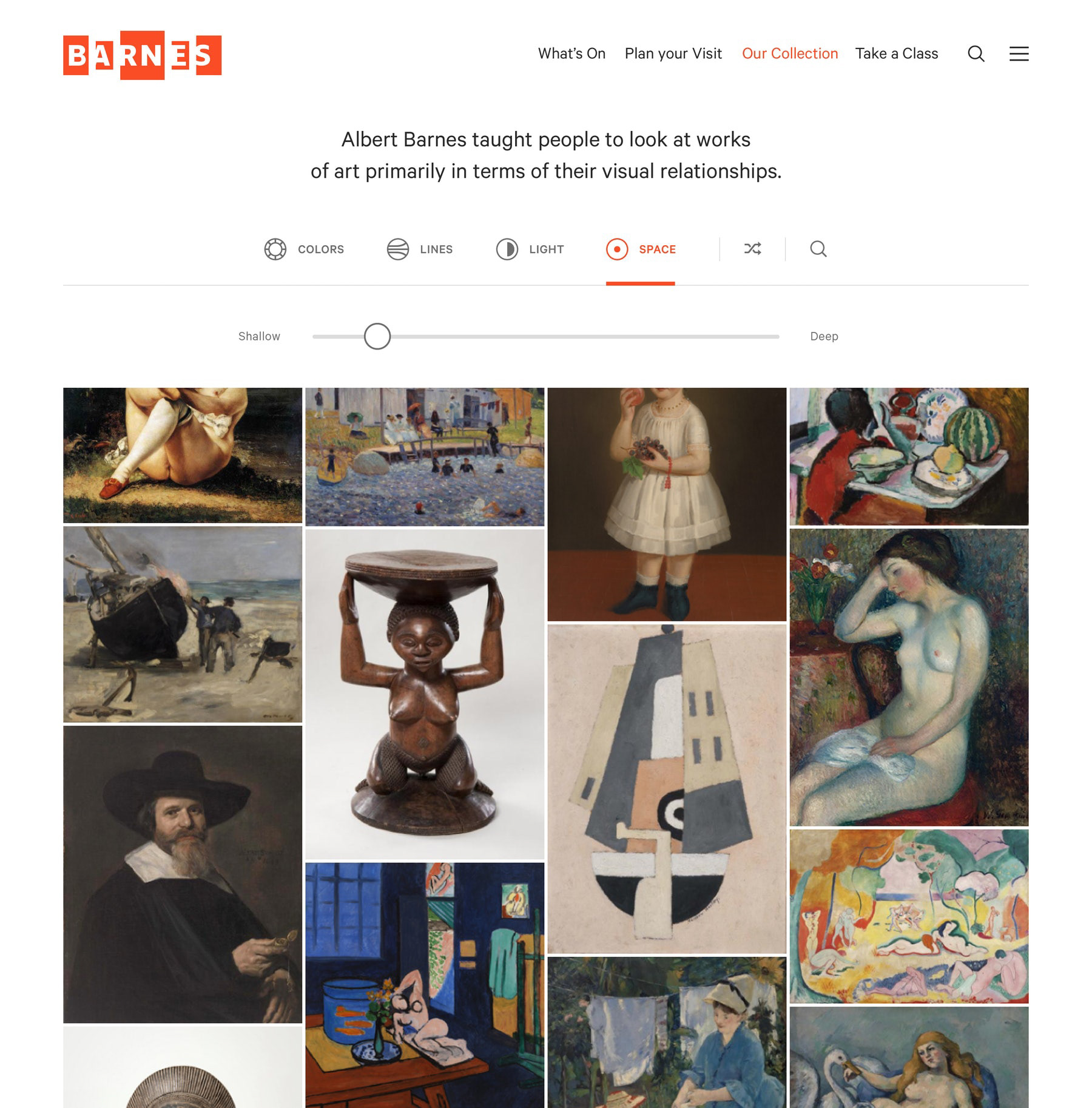Open the child in white dress painting
1092x1108 pixels.
pyautogui.click(x=667, y=504)
